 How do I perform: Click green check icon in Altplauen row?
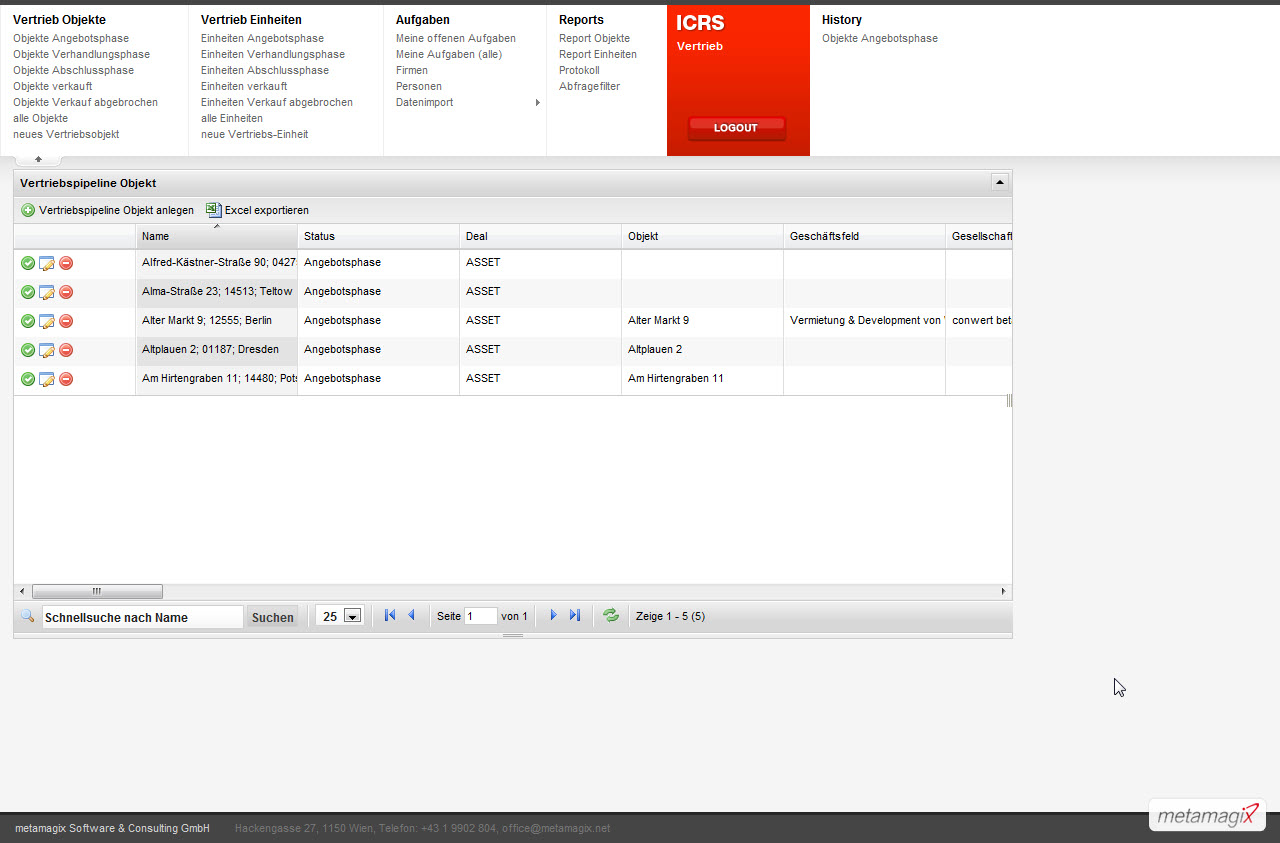(x=28, y=350)
